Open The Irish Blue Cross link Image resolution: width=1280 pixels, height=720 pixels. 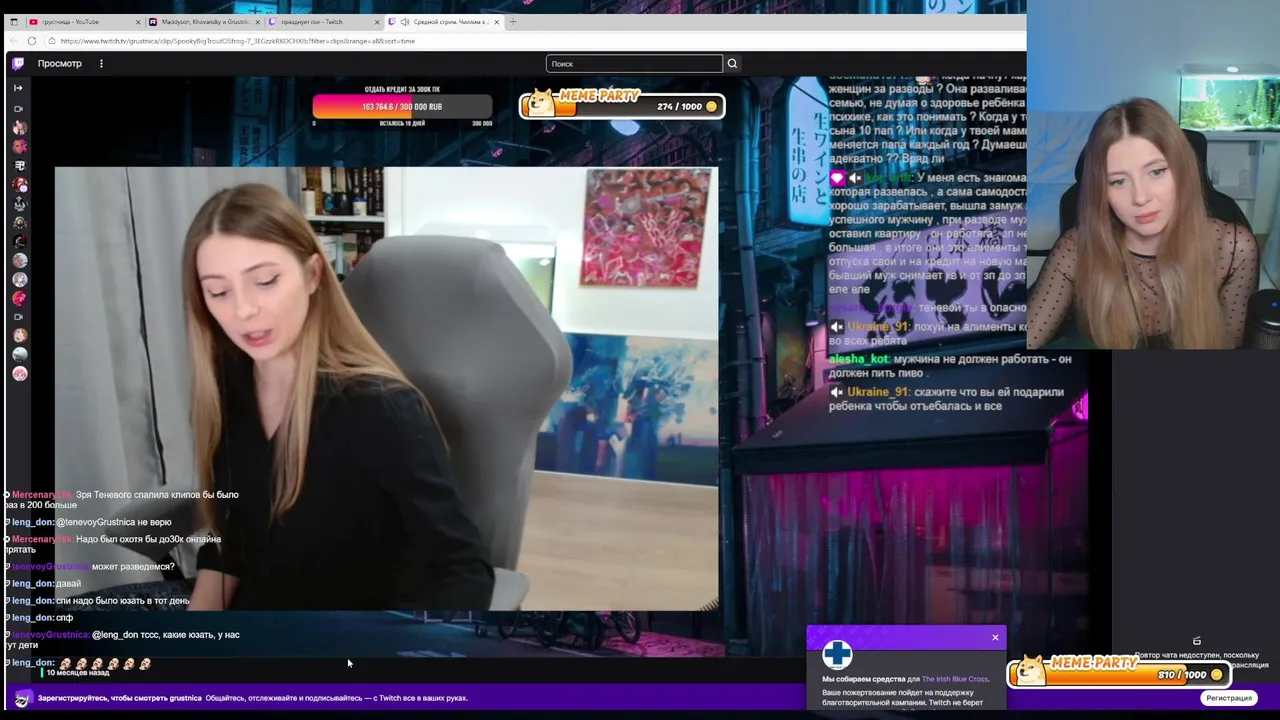click(x=954, y=679)
